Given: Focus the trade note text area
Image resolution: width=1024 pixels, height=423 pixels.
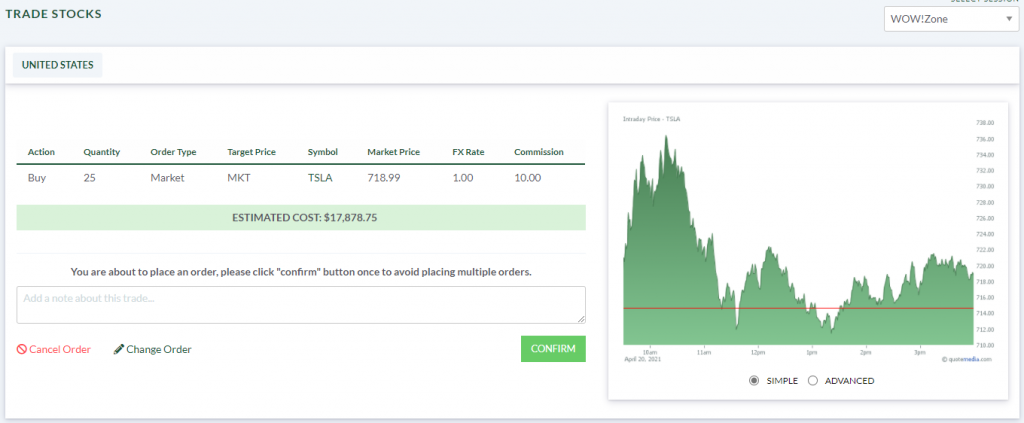Looking at the screenshot, I should (x=301, y=305).
